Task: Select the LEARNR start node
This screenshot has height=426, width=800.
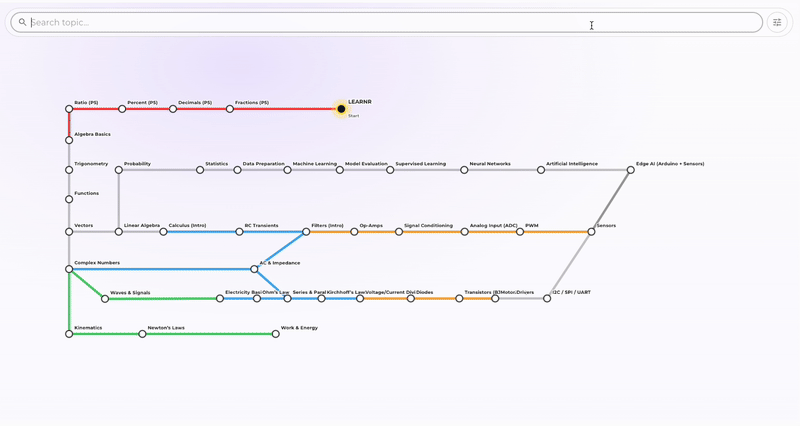Action: 341,109
